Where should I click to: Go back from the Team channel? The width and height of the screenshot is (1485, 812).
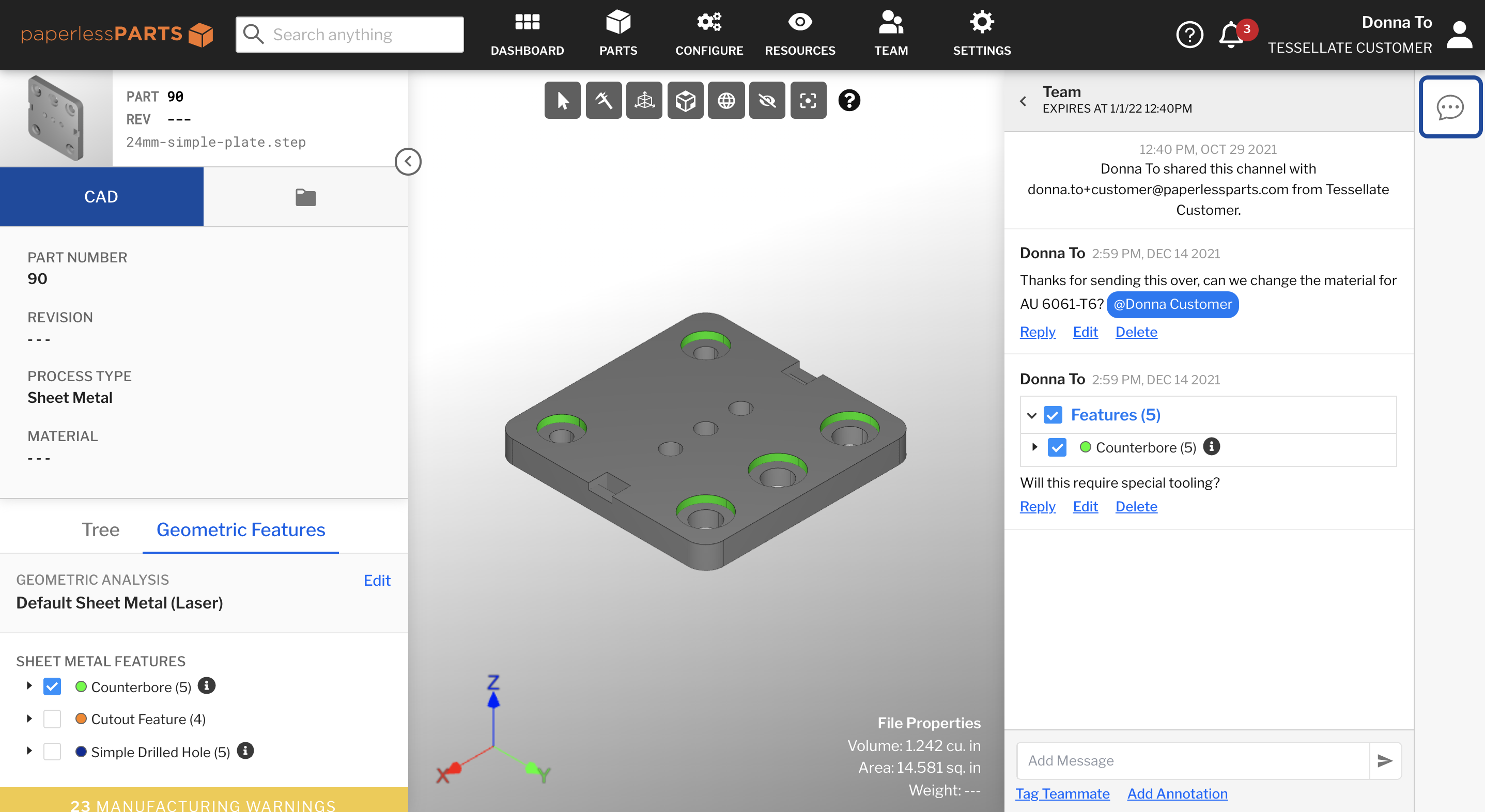(1023, 101)
